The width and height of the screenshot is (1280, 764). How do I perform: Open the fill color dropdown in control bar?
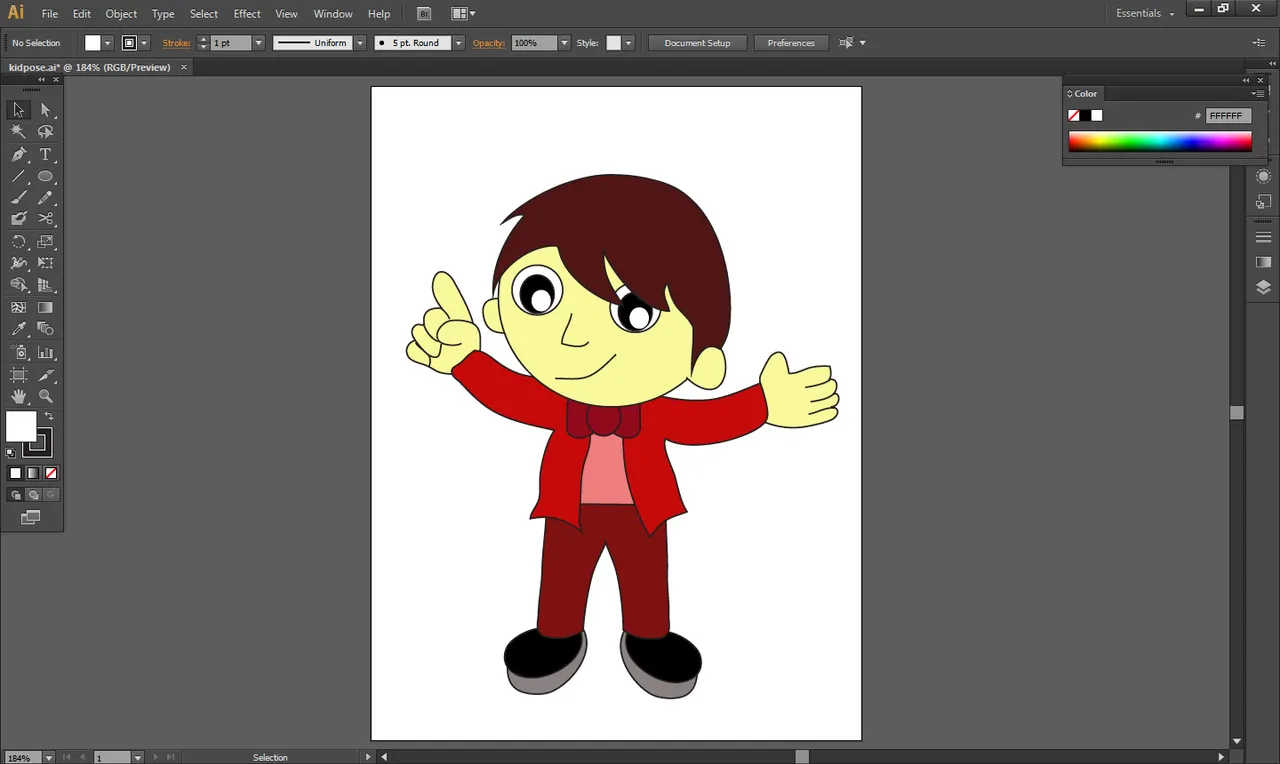pos(107,43)
